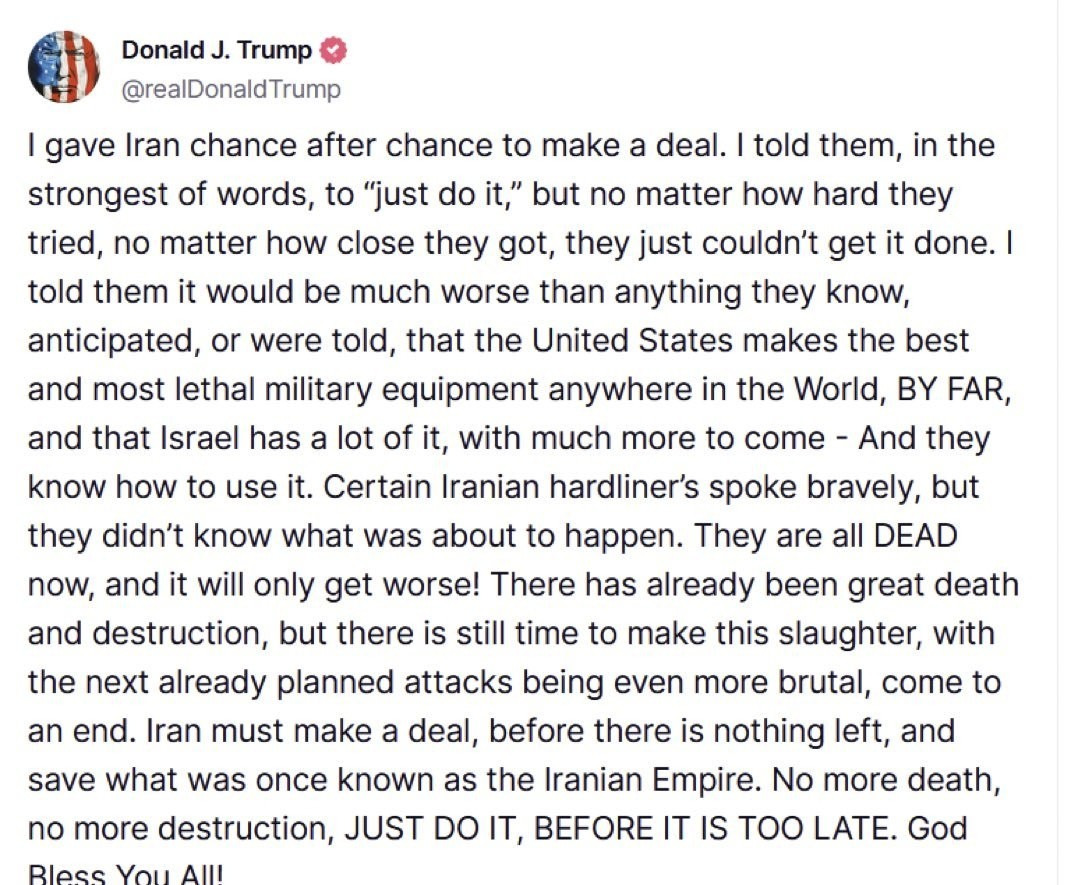
Task: Click the "United States" text in post
Action: click(x=632, y=340)
